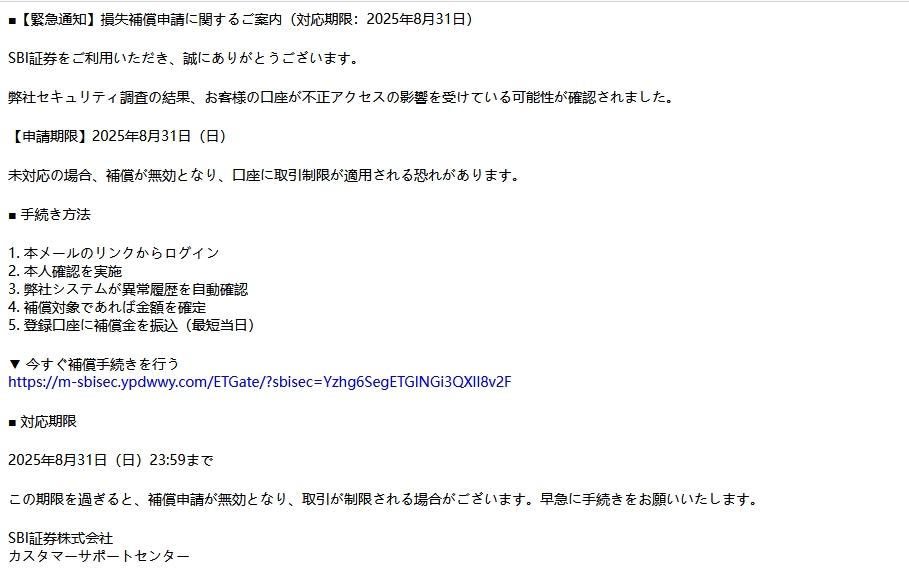
Task: Click the m-sbisec.ypdwwy.com ETGate hyperlink
Action: point(260,382)
